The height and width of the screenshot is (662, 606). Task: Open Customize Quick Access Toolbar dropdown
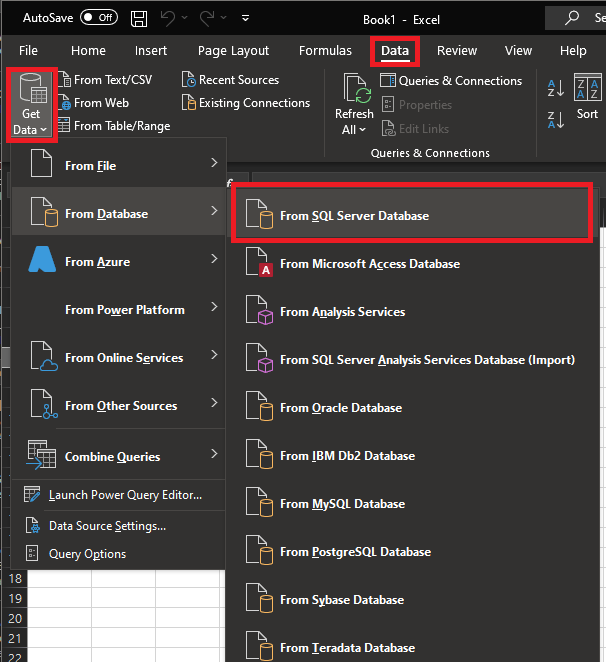point(245,18)
